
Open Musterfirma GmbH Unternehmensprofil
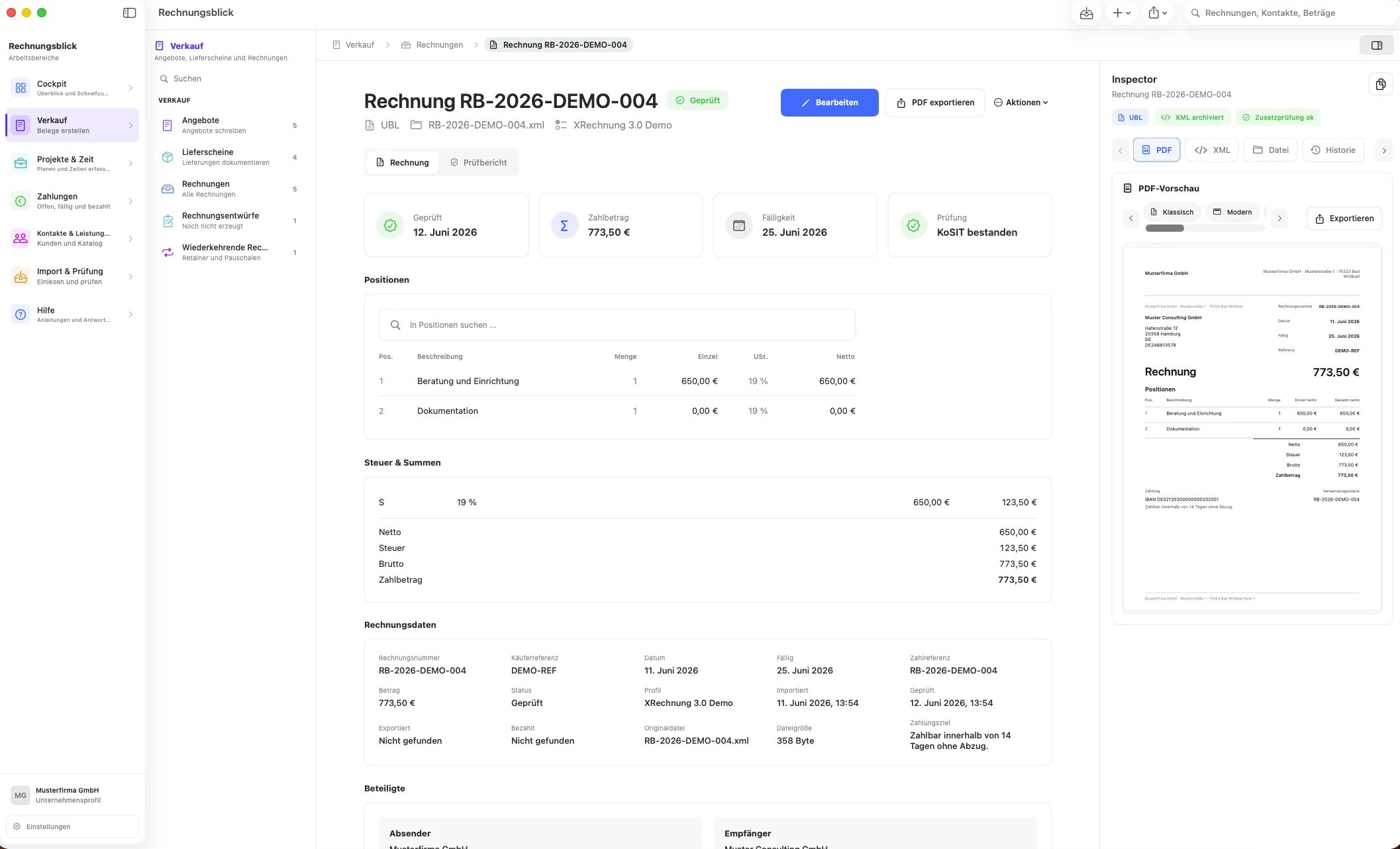click(x=72, y=795)
